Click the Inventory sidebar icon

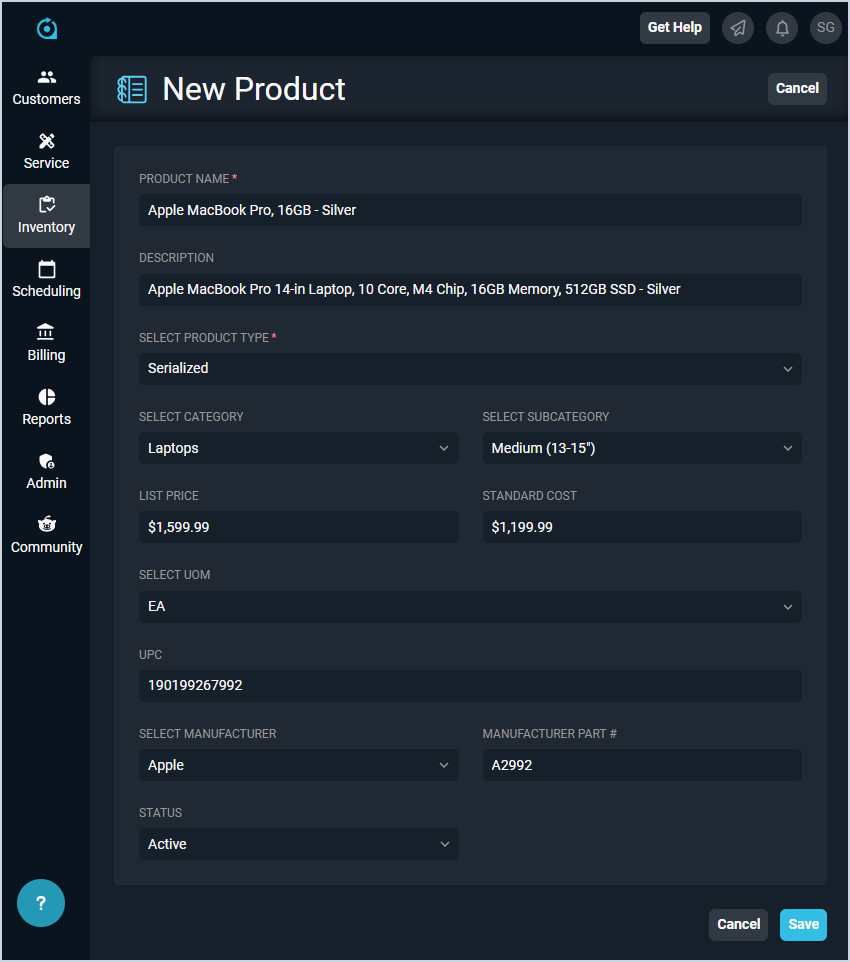[46, 214]
